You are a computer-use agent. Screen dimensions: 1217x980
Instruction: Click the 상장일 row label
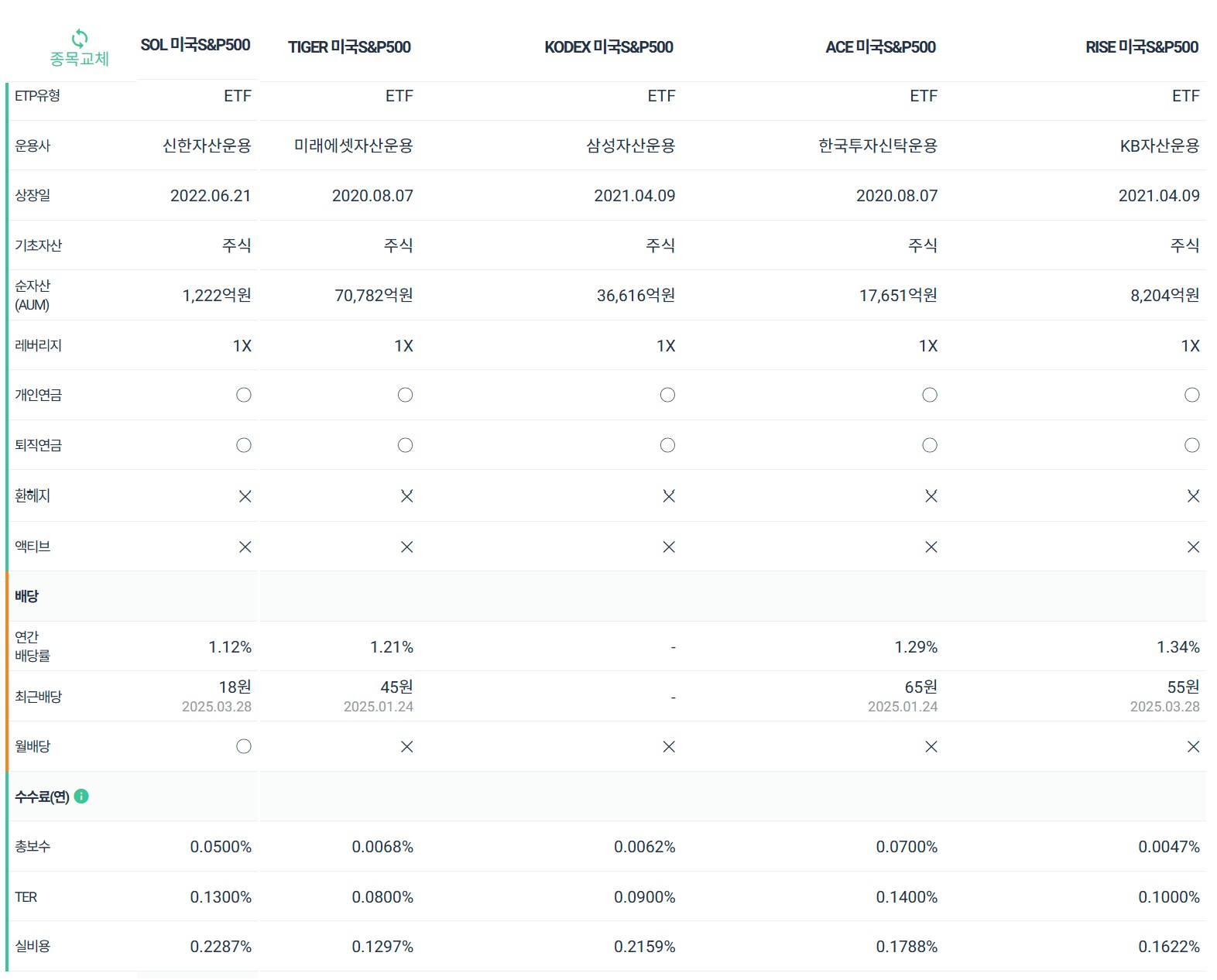click(33, 195)
